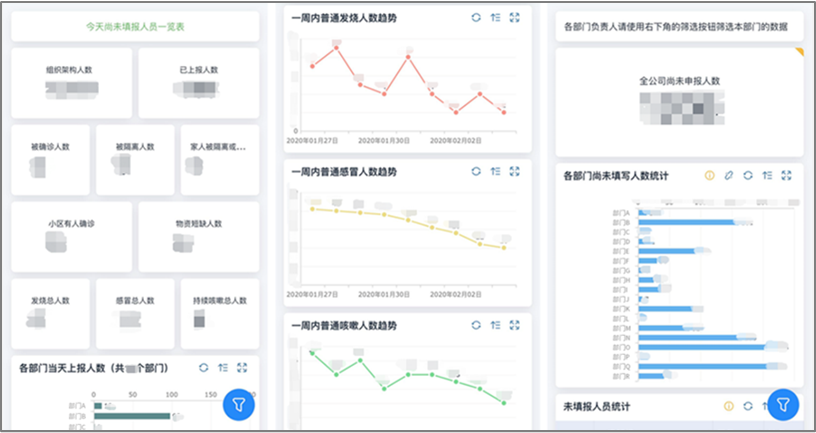
Task: Open fullscreen for 一周内普通感冒人数趋势 chart
Action: [x=515, y=172]
